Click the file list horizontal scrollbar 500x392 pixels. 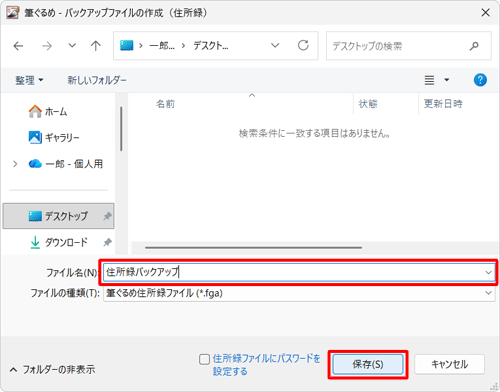[x=253, y=248]
